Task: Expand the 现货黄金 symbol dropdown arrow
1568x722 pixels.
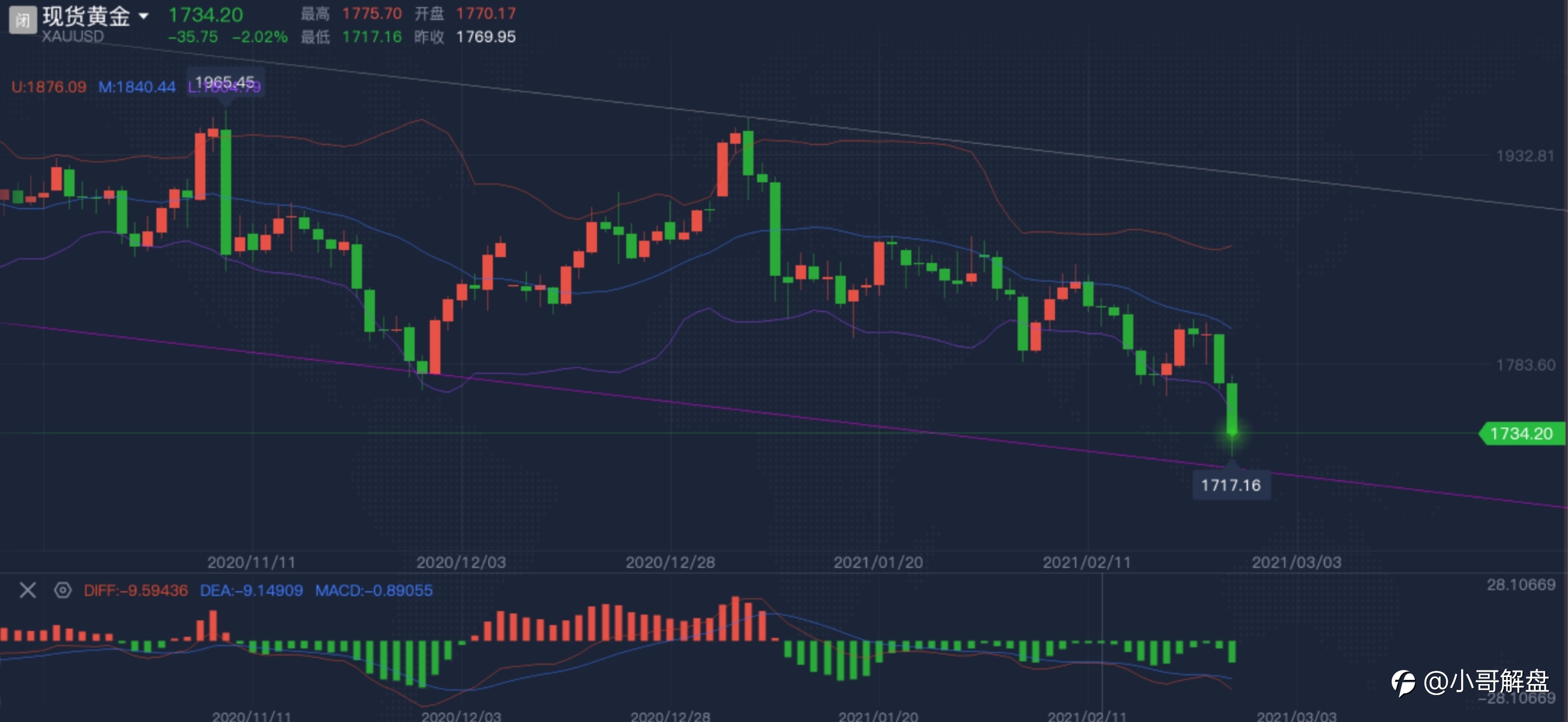Action: click(x=144, y=16)
